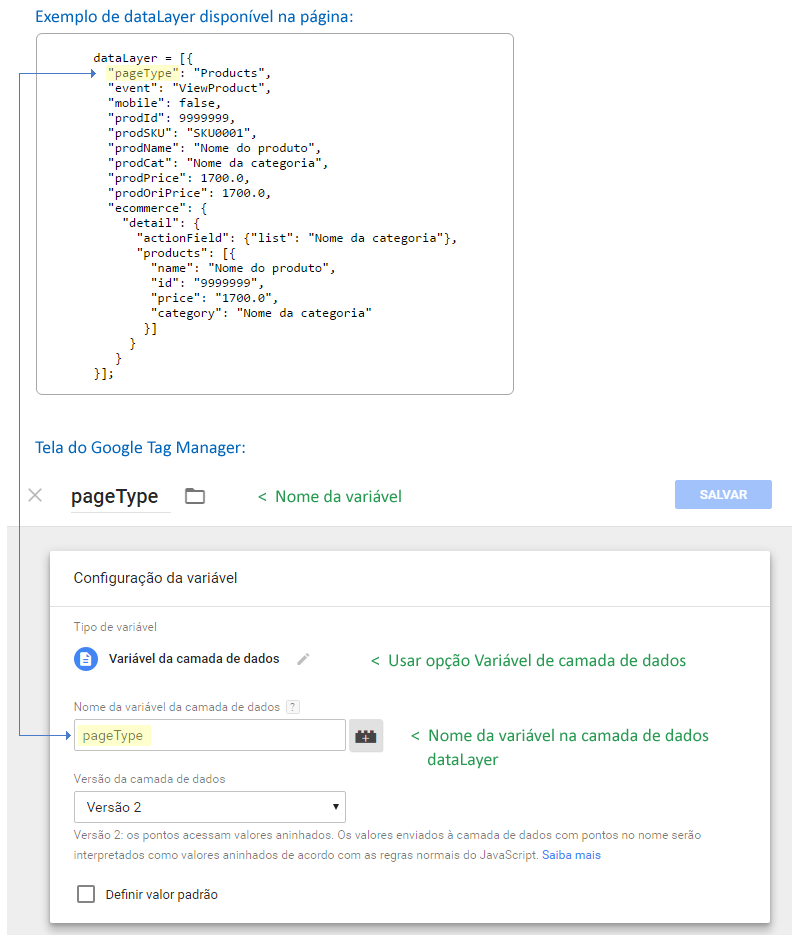Select Variável da camada de dados type

194,659
